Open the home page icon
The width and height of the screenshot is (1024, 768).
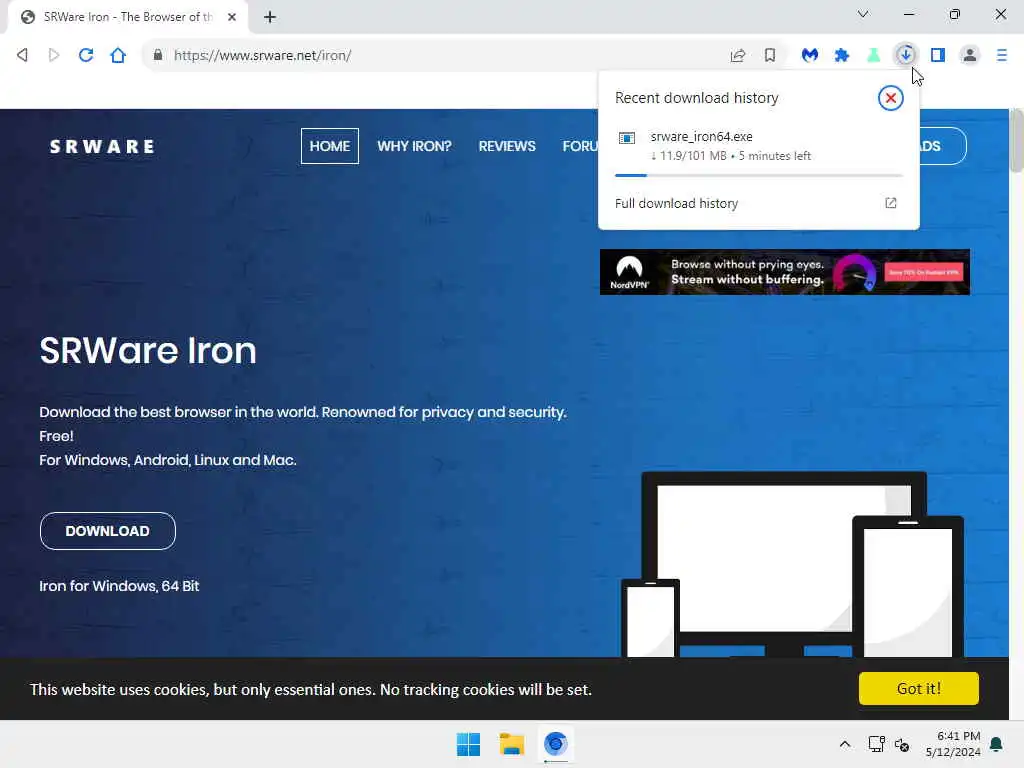[118, 55]
